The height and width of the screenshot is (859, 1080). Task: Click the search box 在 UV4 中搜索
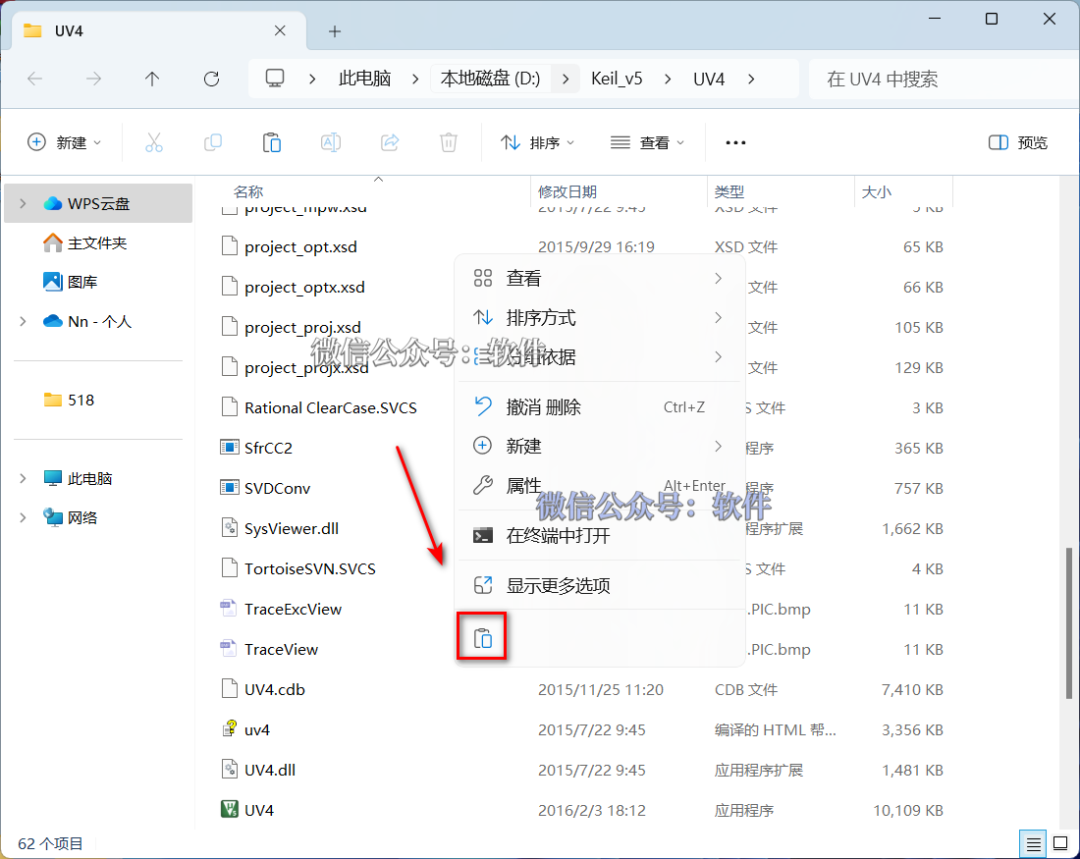coord(944,79)
